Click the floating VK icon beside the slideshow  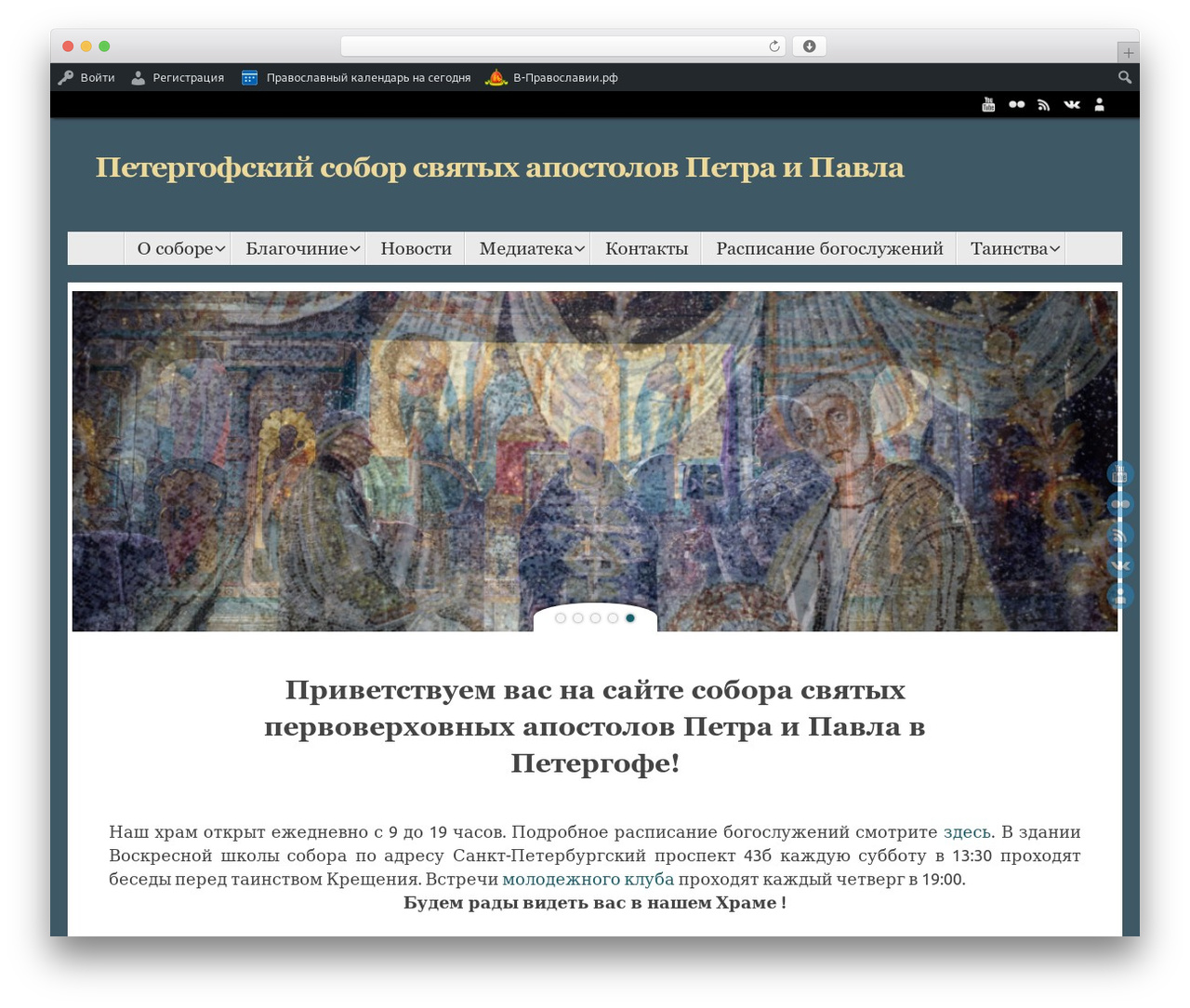click(x=1120, y=565)
